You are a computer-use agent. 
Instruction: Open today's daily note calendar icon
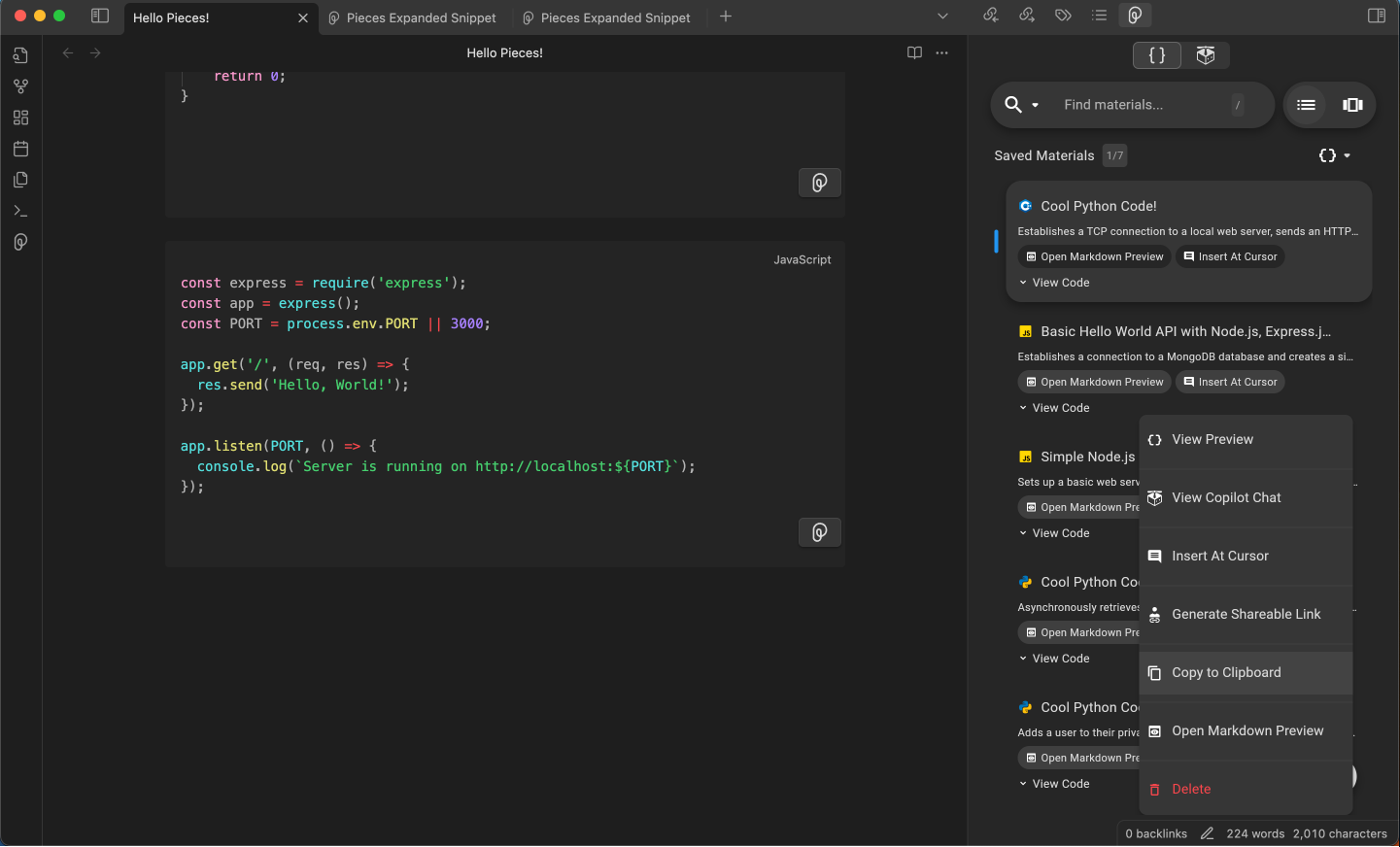[20, 149]
